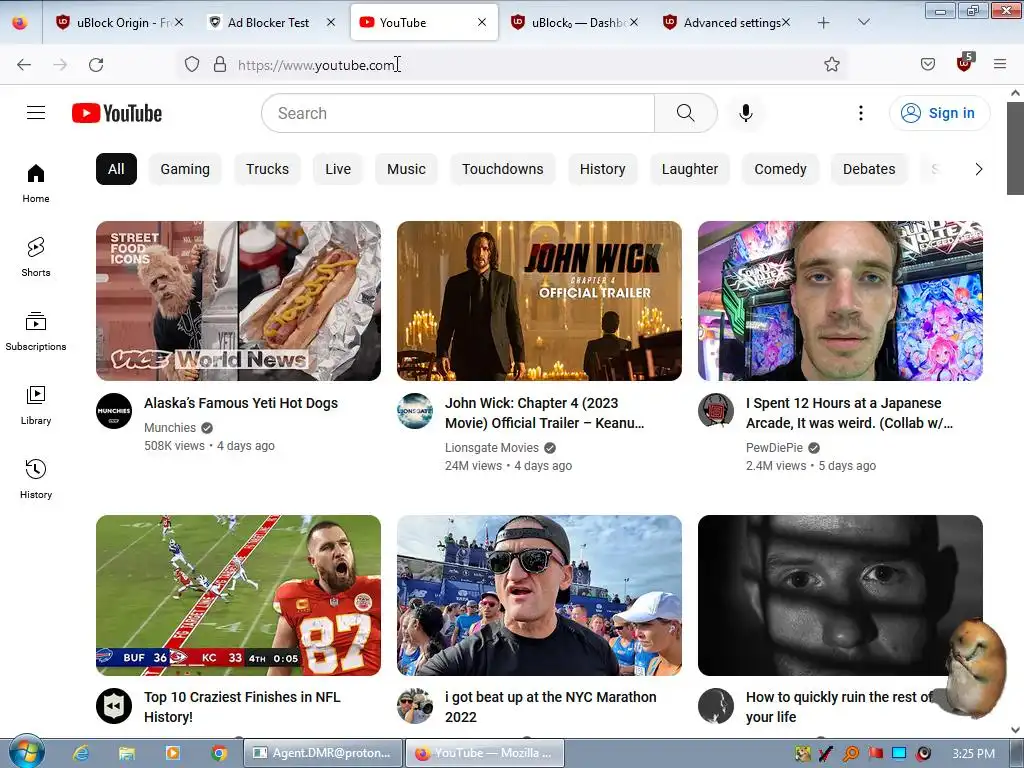This screenshot has width=1024, height=768.
Task: Open the uBlock Origin extension icon
Action: pos(965,63)
